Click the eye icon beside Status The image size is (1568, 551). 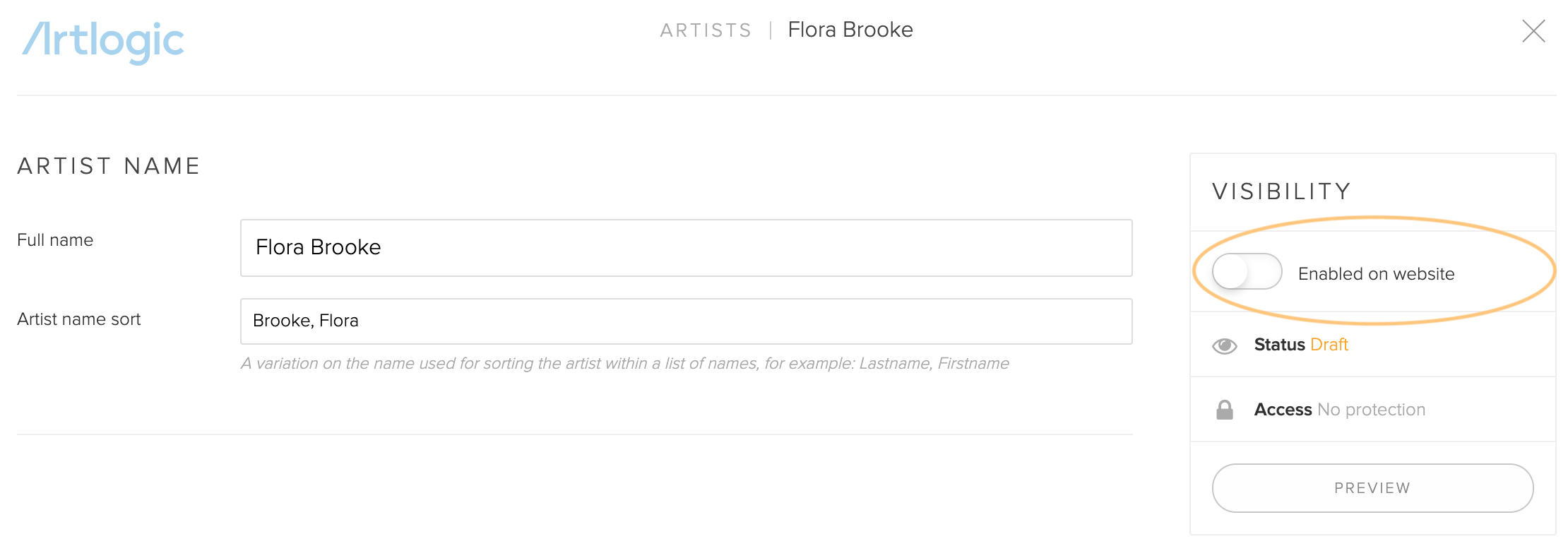click(x=1225, y=345)
